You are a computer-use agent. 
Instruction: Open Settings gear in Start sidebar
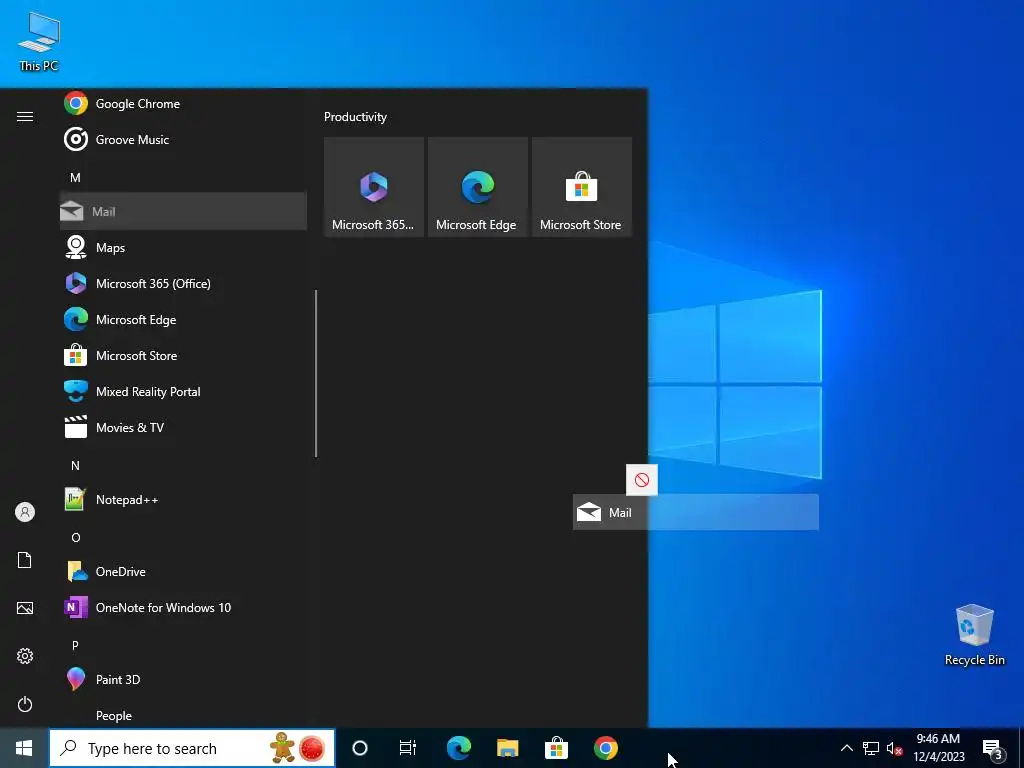pos(25,656)
